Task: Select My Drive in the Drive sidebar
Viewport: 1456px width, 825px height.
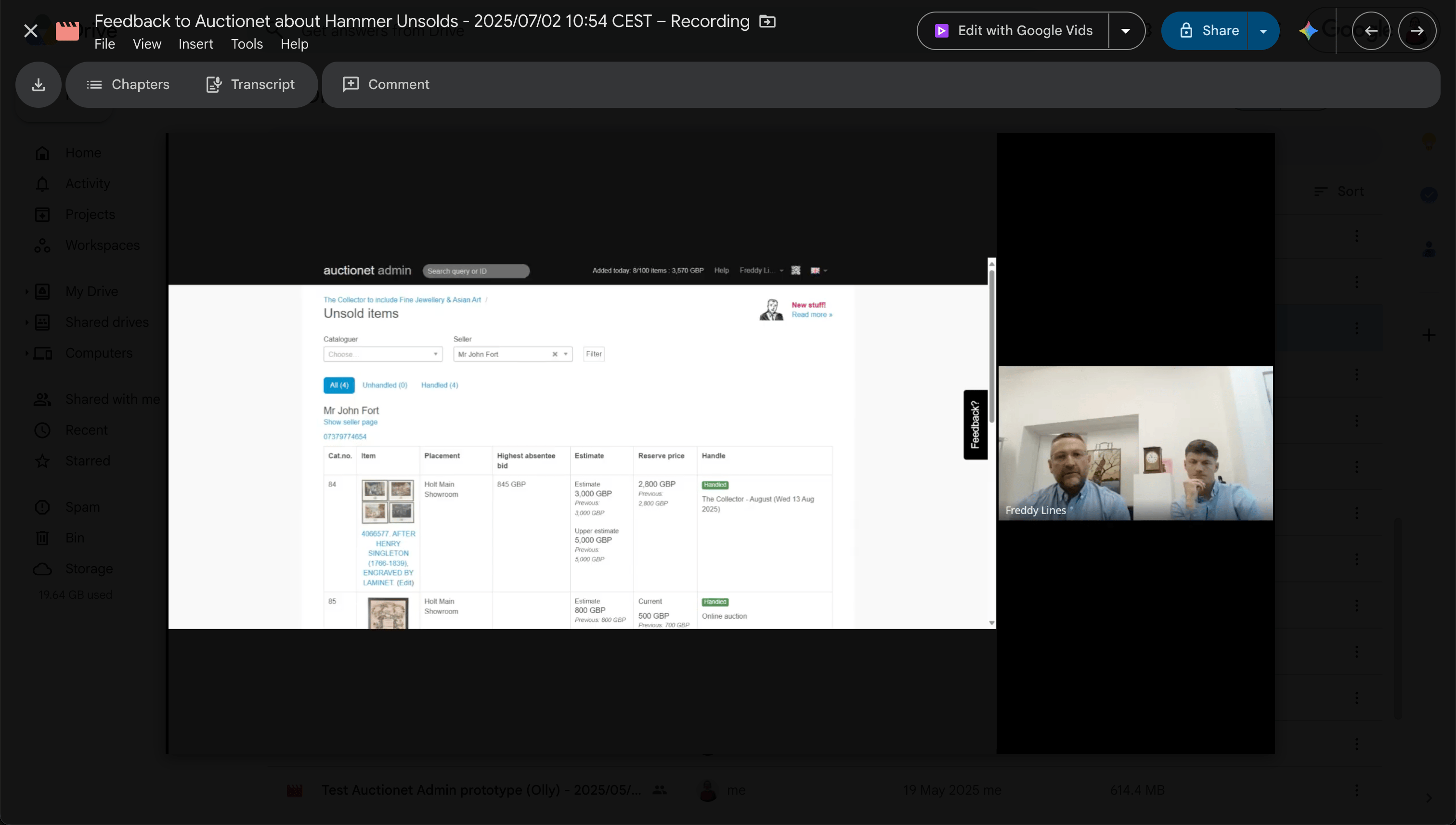Action: coord(92,291)
